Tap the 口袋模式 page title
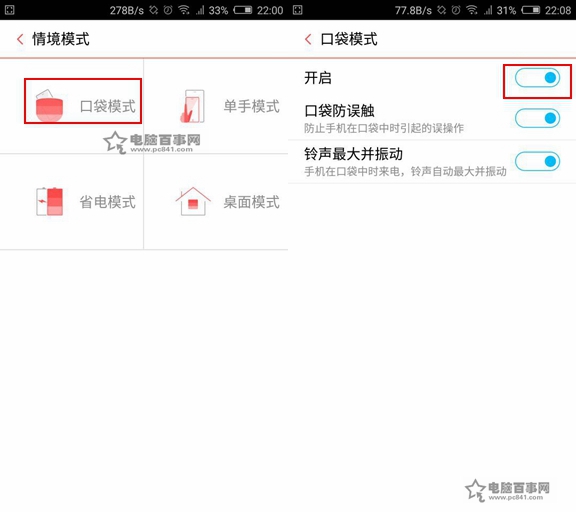Viewport: 576px width, 512px height. (349, 39)
